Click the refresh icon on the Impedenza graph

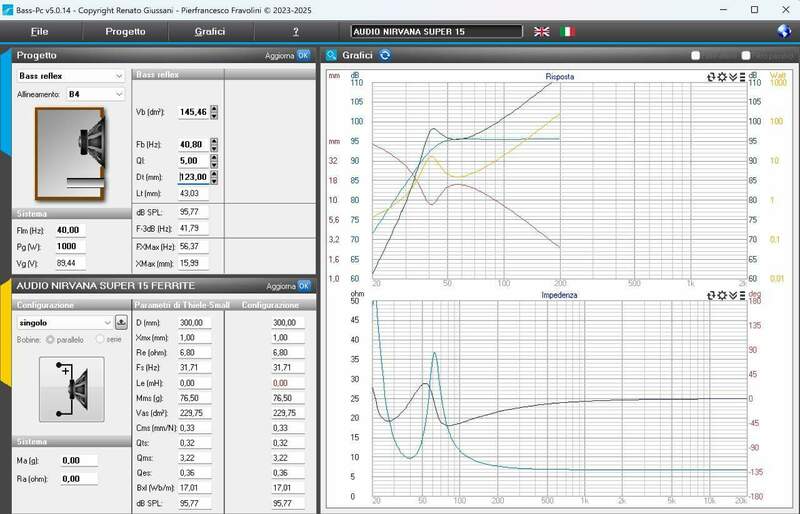point(712,296)
